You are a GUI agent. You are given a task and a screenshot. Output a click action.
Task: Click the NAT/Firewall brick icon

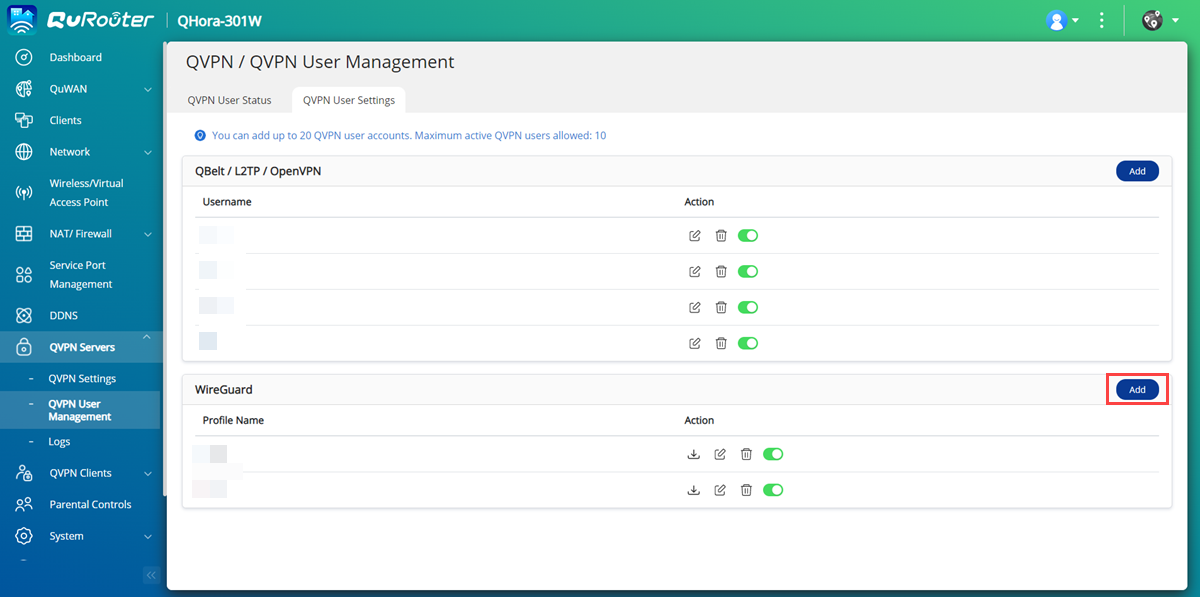point(25,234)
